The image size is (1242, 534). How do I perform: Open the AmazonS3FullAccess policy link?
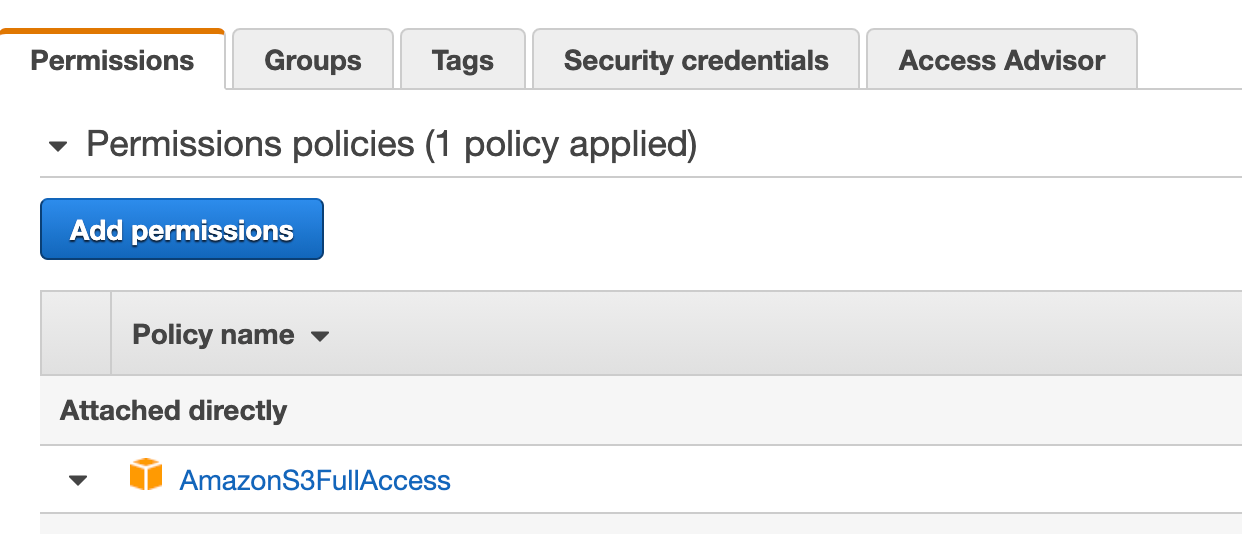[315, 481]
